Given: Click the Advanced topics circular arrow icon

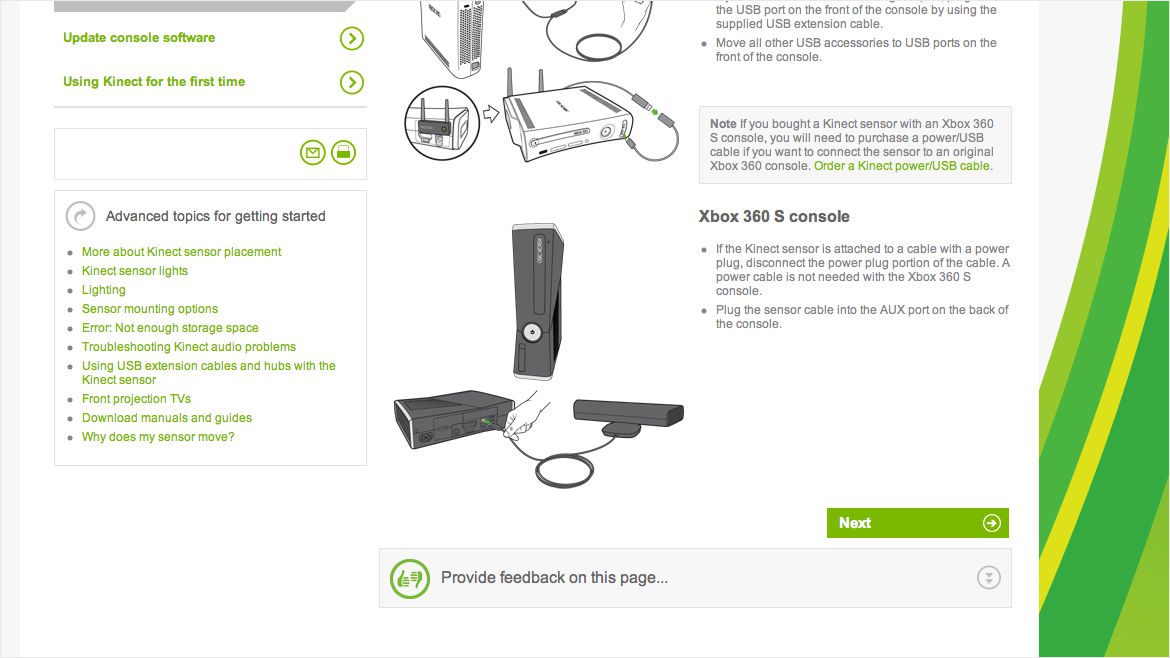Looking at the screenshot, I should (x=81, y=216).
